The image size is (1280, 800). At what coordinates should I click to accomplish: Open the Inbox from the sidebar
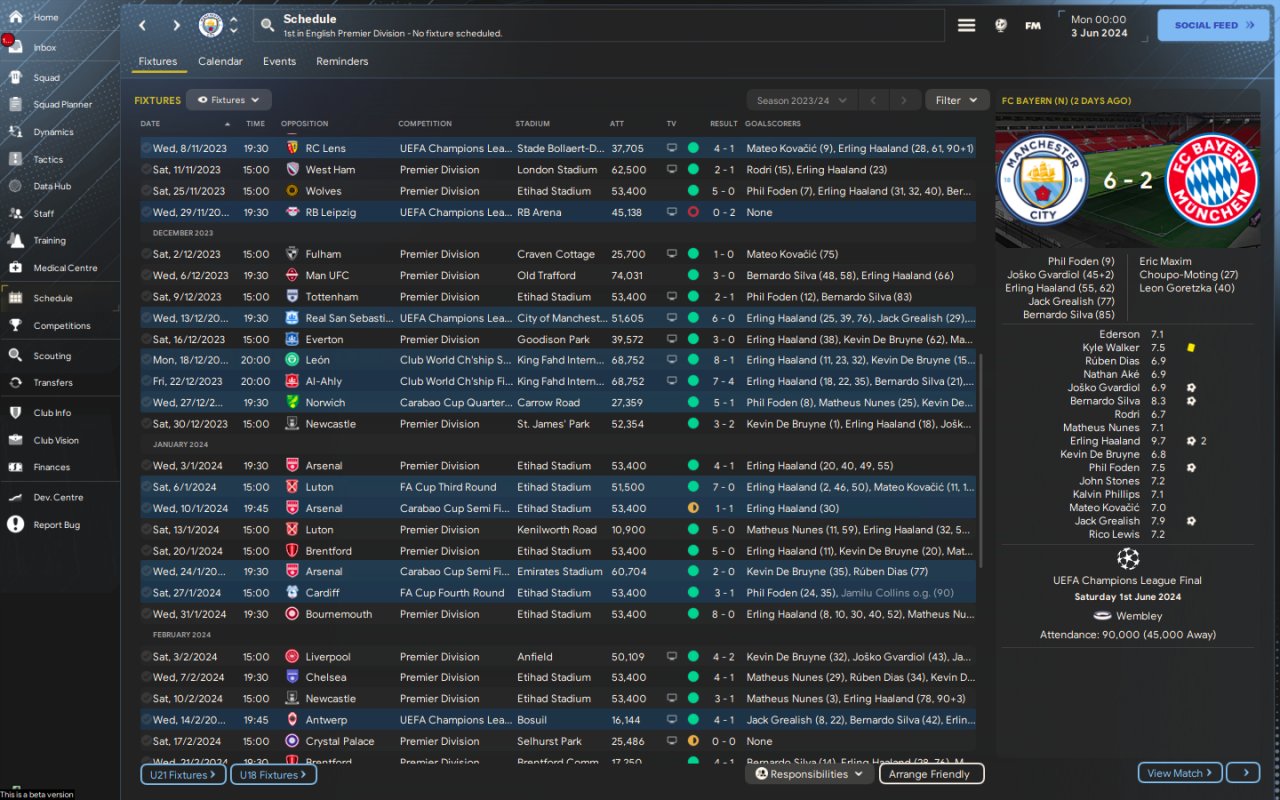(45, 47)
